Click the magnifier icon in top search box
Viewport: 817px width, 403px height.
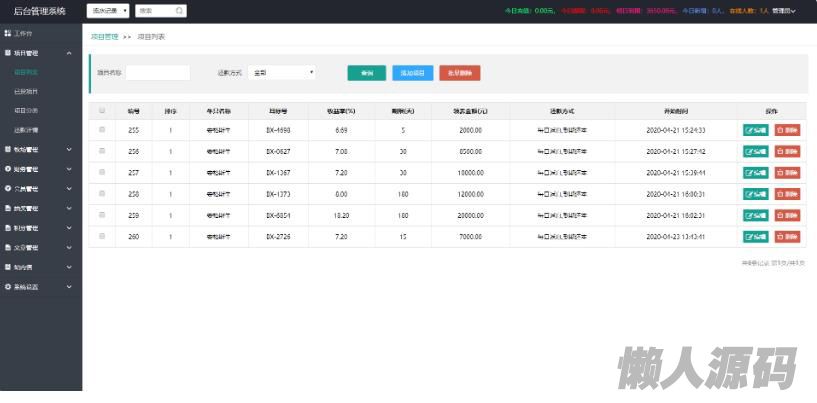179,11
